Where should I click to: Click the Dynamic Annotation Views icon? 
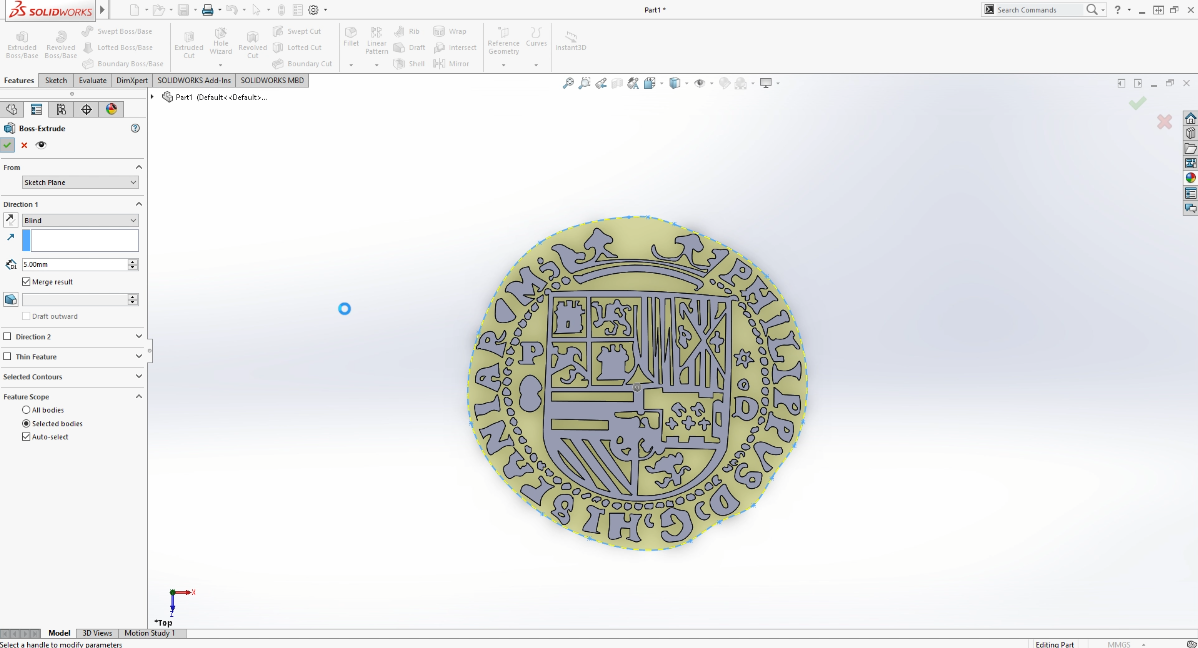click(633, 83)
